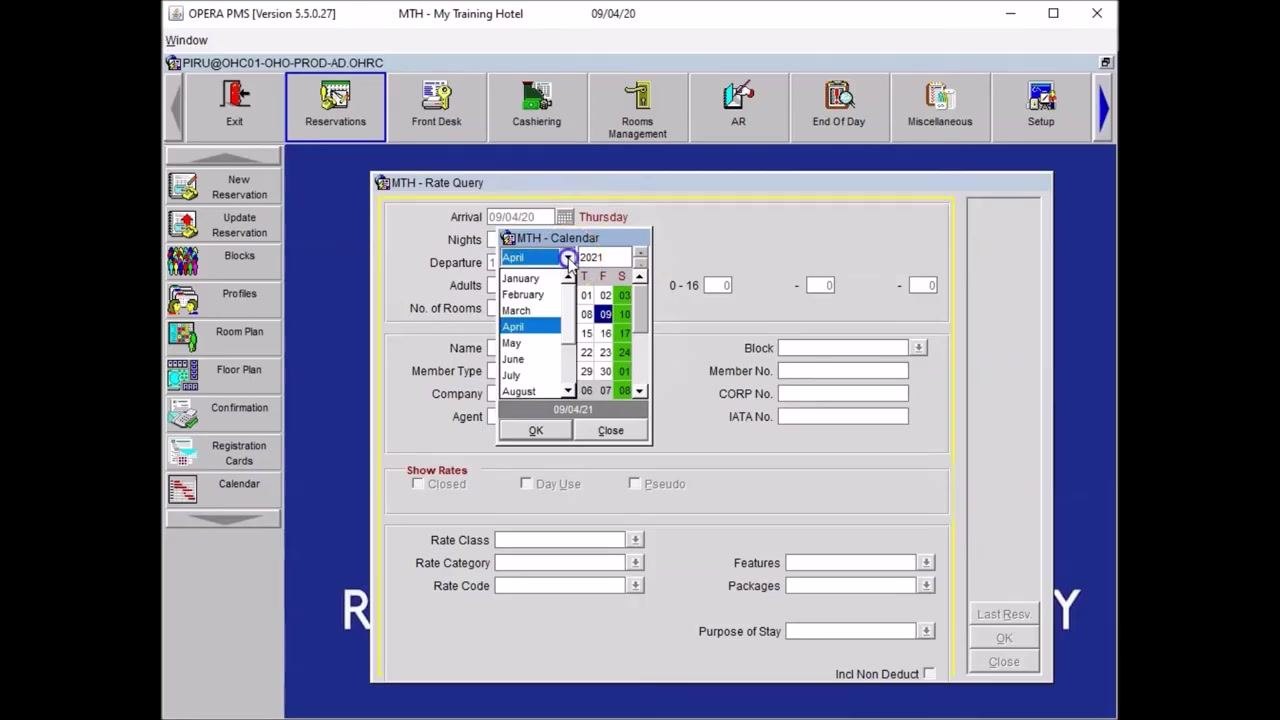
Task: Open Confirmation from the sidebar
Action: tap(223, 415)
